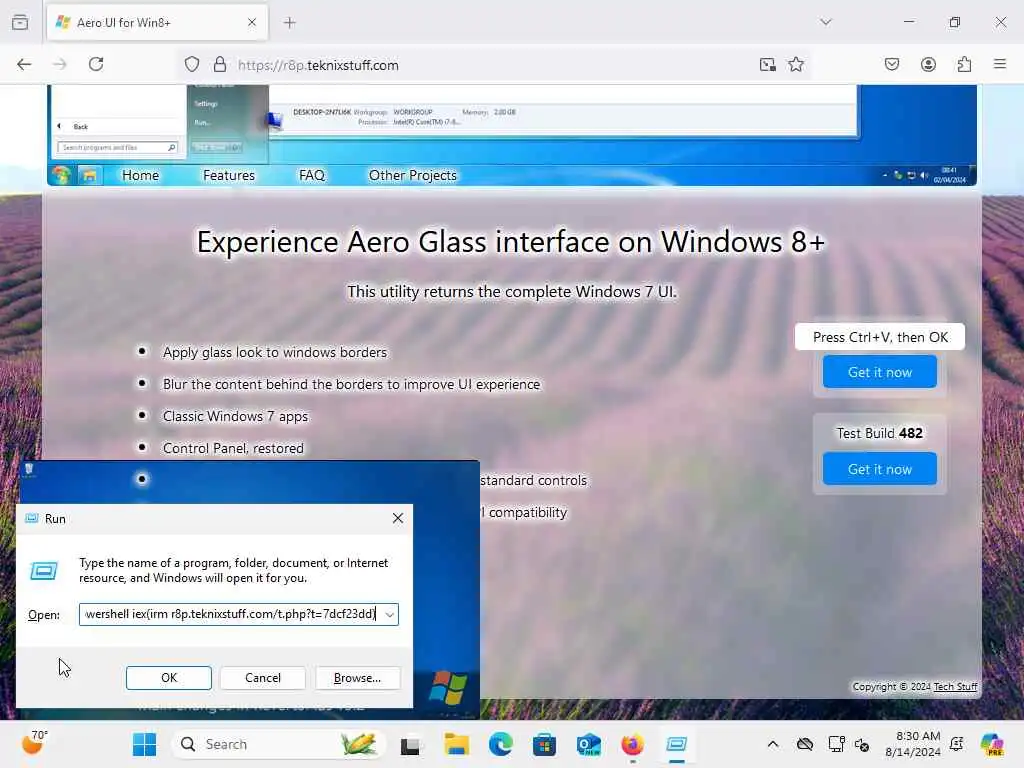
Task: Select 'Test Build 482' label
Action: (879, 433)
